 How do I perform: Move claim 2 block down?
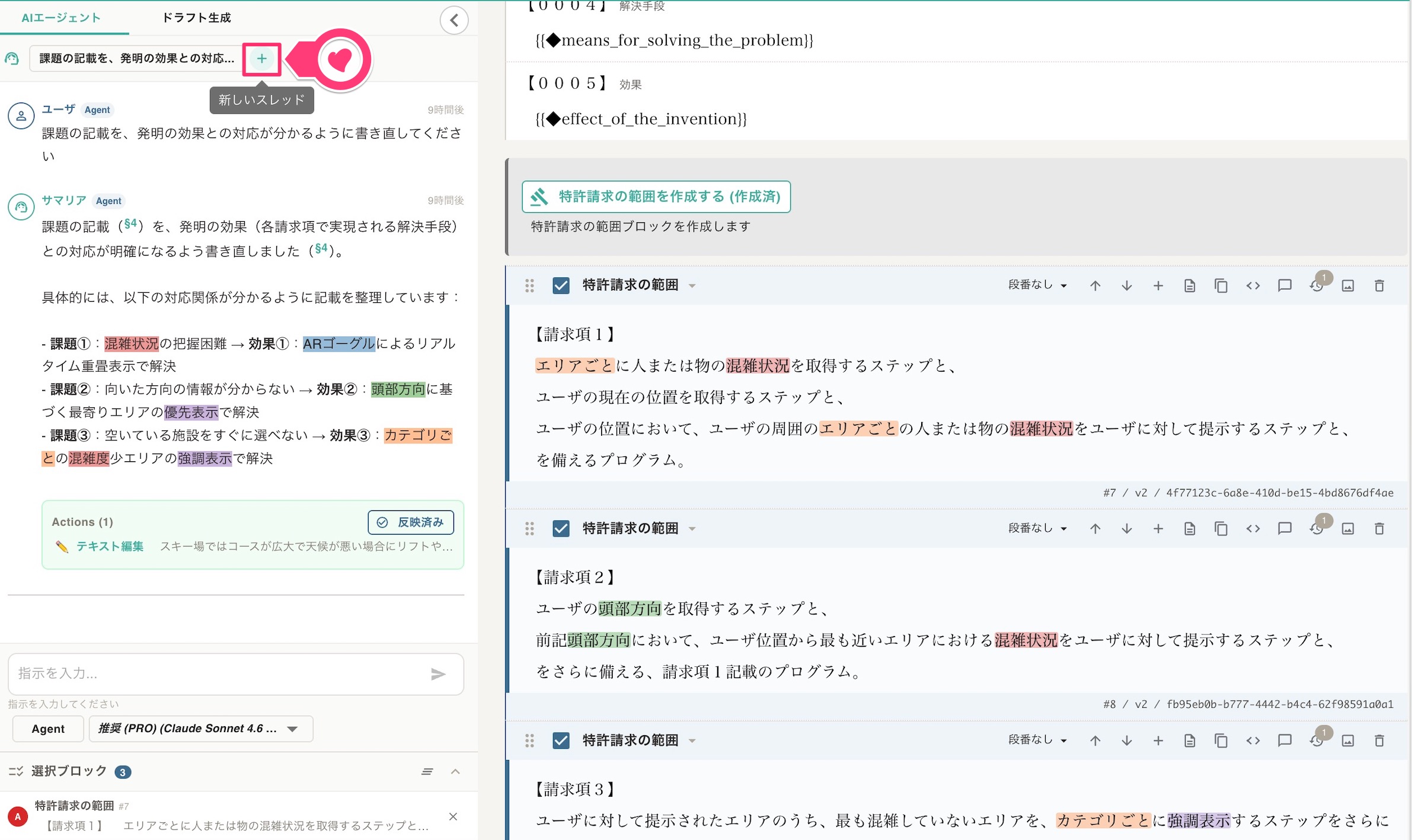tap(1126, 529)
